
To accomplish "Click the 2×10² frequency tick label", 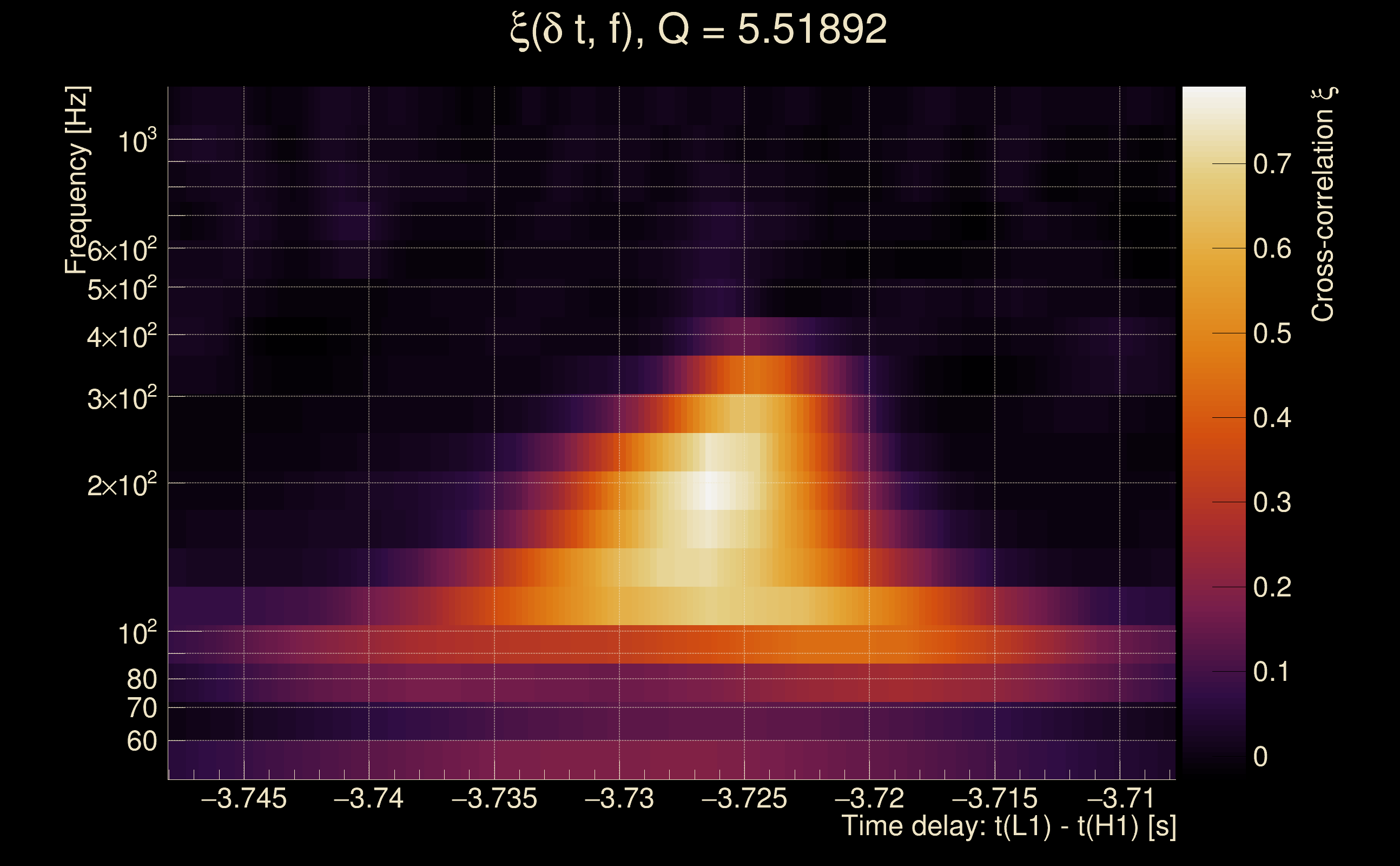I will (122, 486).
